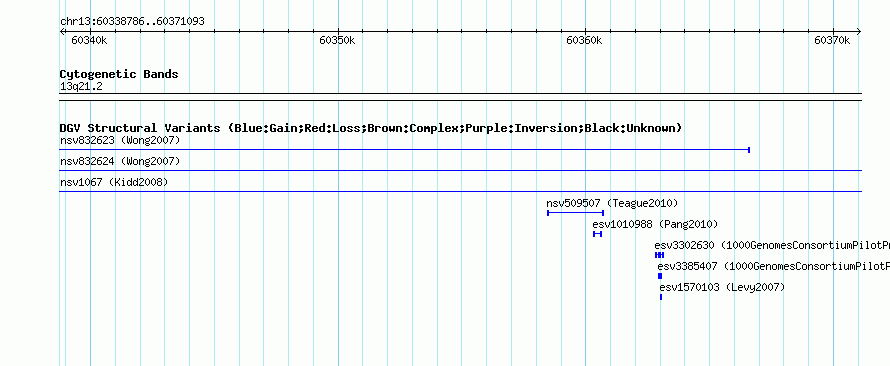Click the 60350k ruler tick label
Image resolution: width=890 pixels, height=366 pixels.
click(337, 40)
